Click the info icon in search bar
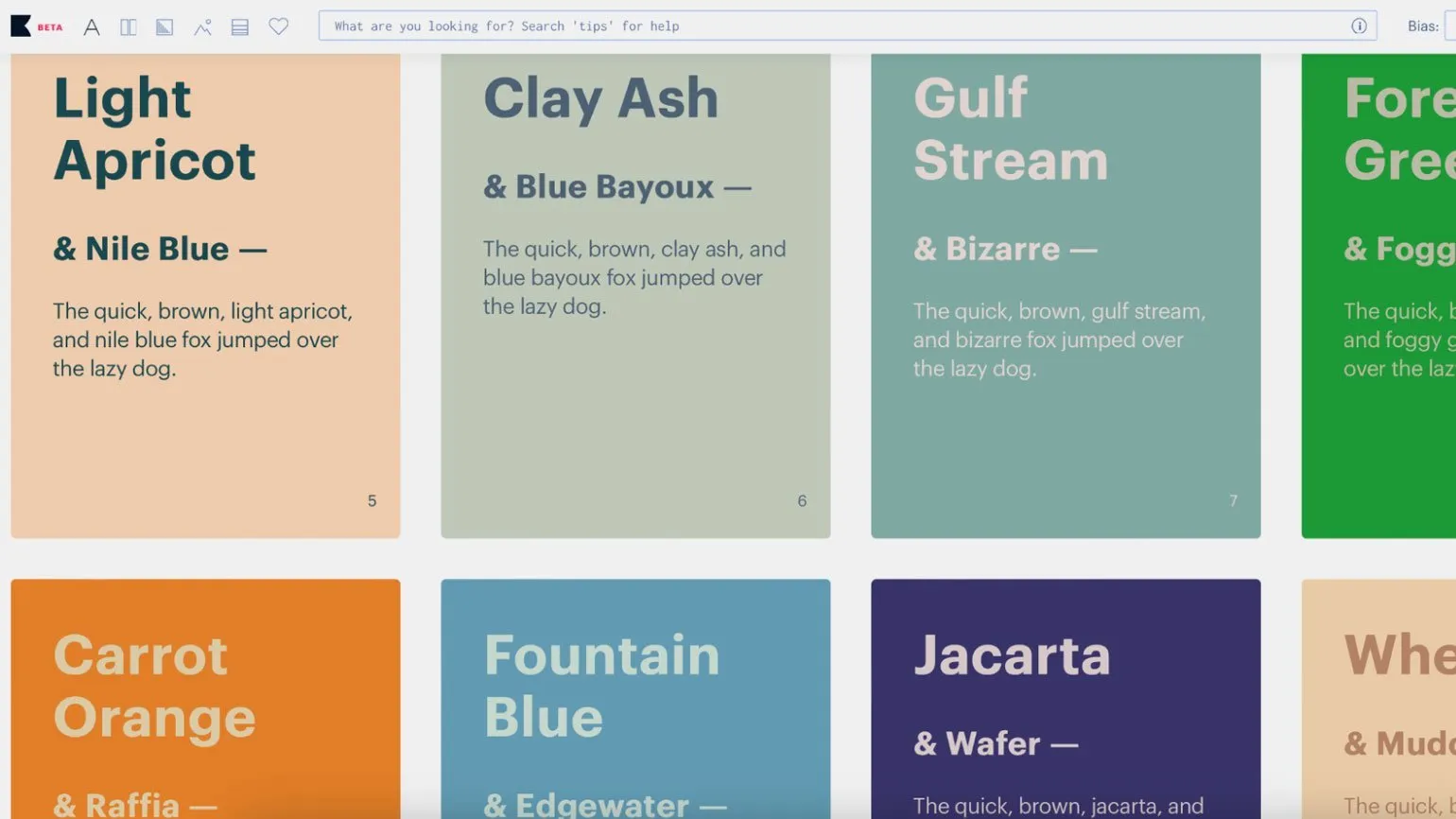The height and width of the screenshot is (819, 1456). (x=1359, y=26)
